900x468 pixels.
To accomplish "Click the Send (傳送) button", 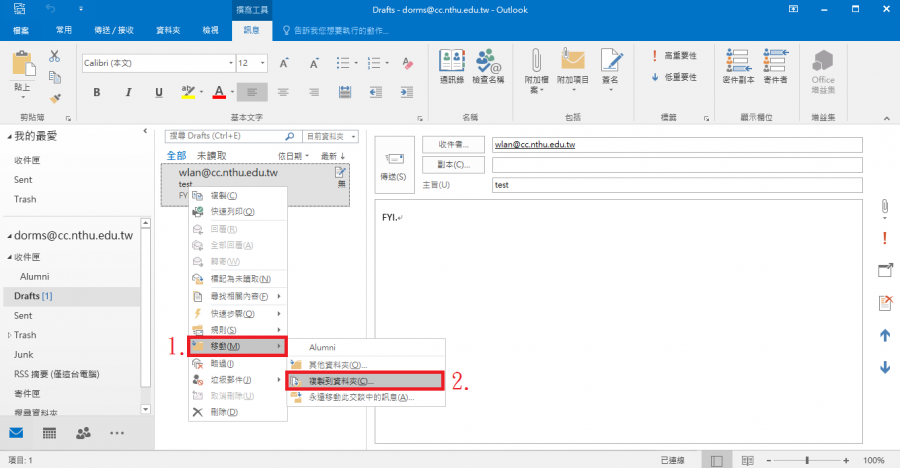I will pos(394,164).
